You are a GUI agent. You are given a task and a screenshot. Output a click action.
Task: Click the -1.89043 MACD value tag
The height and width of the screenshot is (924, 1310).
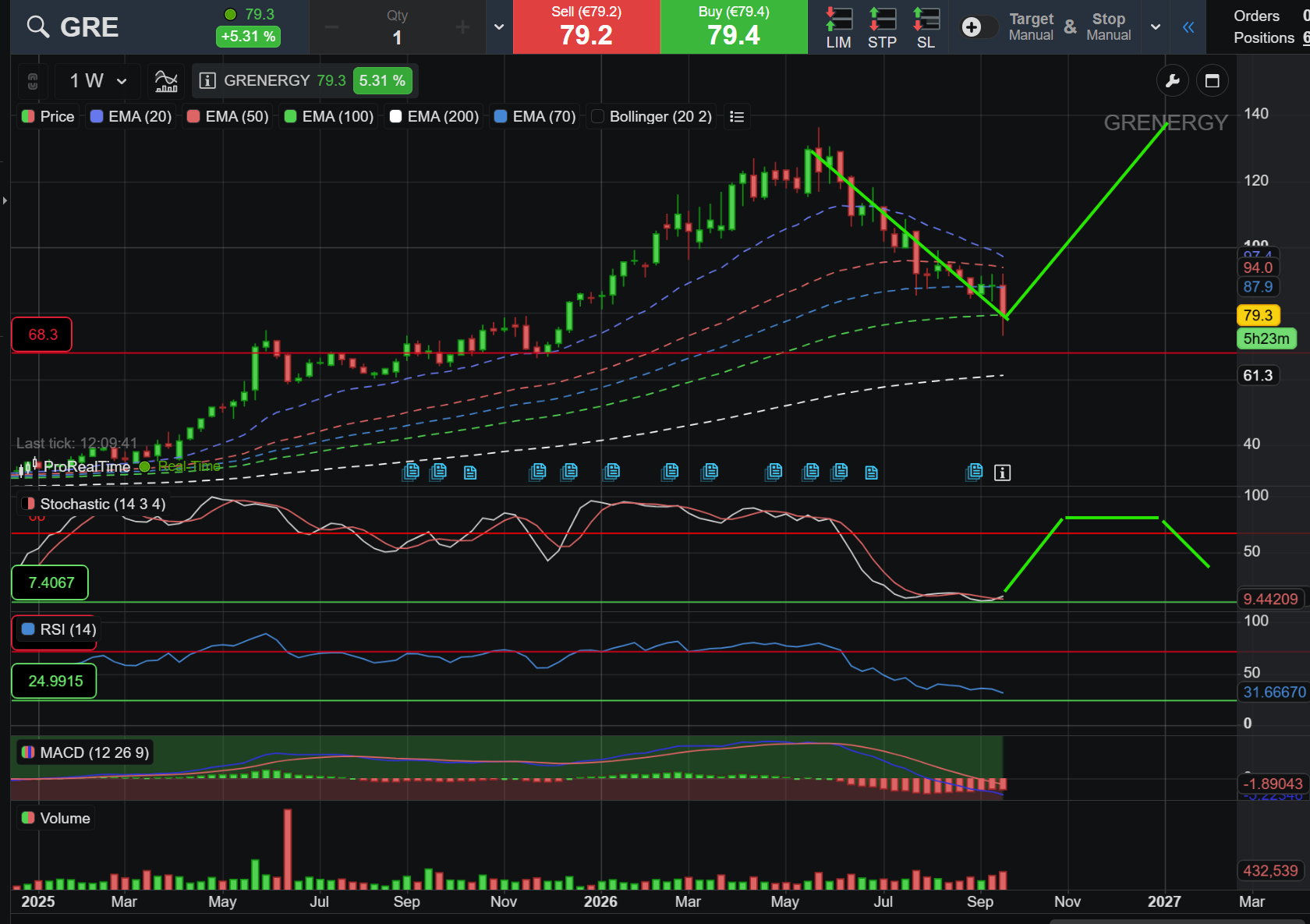coord(1273,784)
